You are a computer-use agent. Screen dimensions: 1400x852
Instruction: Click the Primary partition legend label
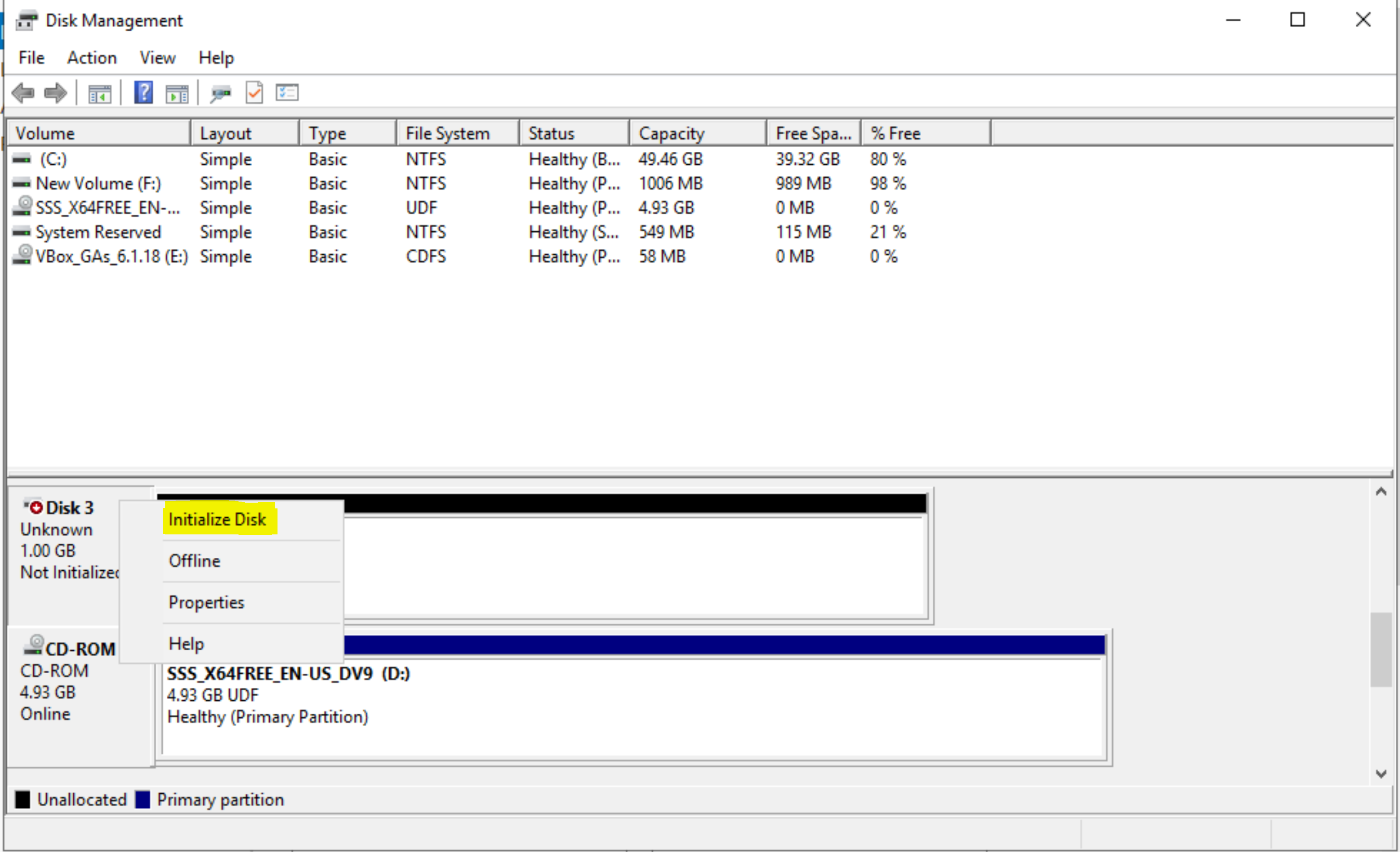coord(220,801)
